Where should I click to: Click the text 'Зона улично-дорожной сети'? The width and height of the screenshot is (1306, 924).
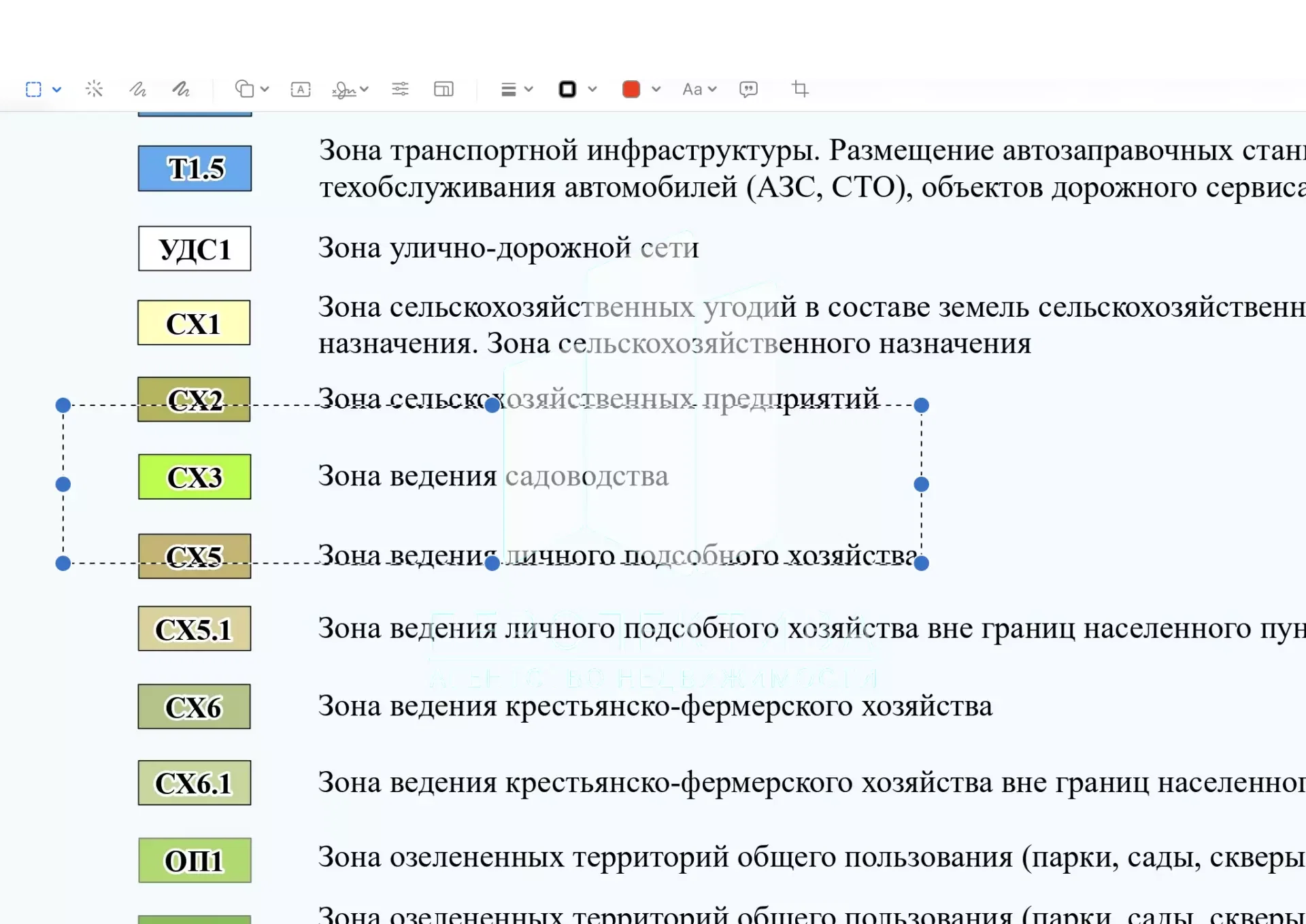pos(509,248)
